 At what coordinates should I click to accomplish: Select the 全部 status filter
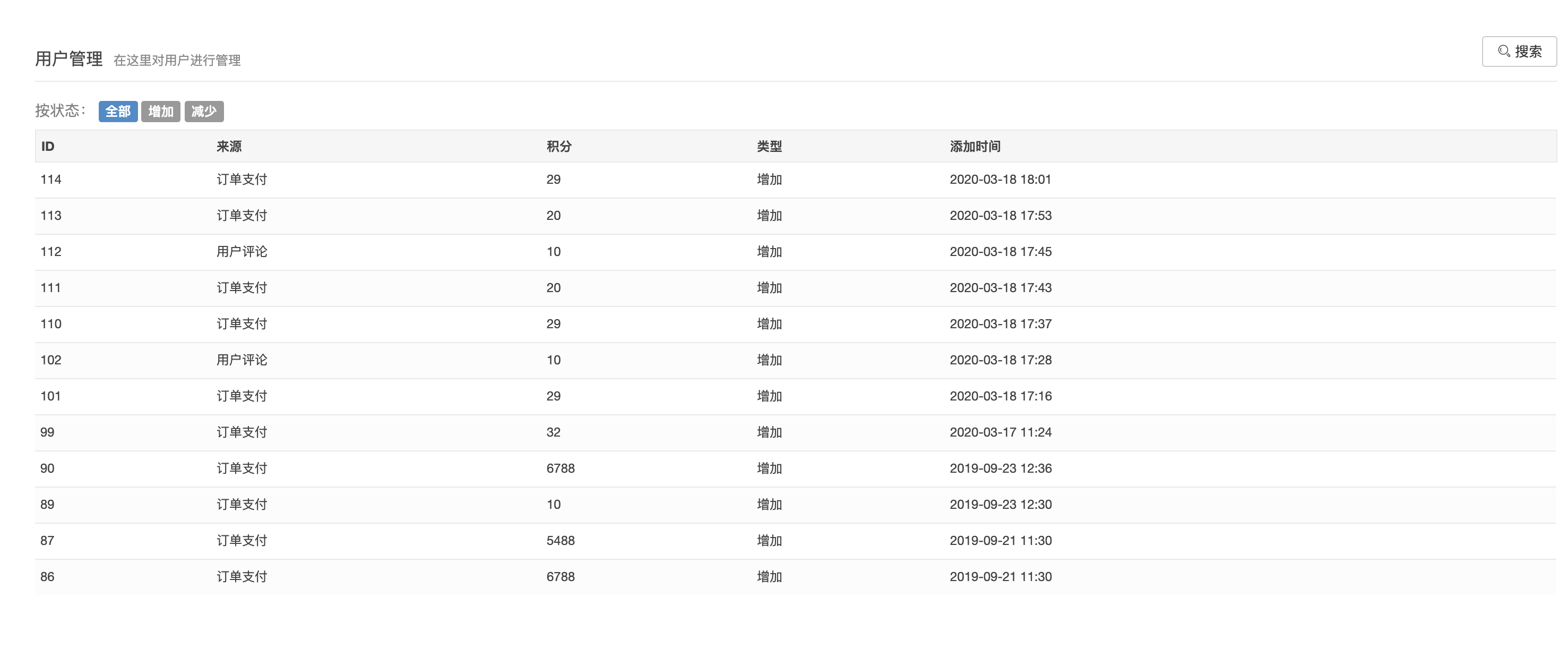click(118, 112)
